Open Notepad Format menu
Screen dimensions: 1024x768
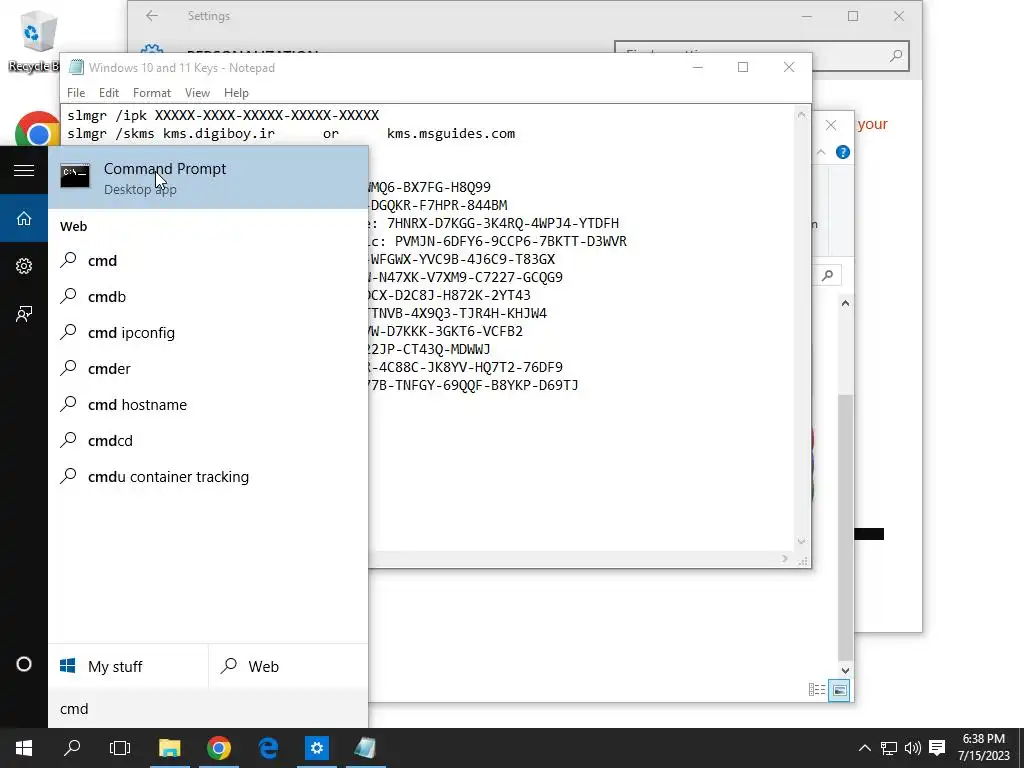[152, 93]
